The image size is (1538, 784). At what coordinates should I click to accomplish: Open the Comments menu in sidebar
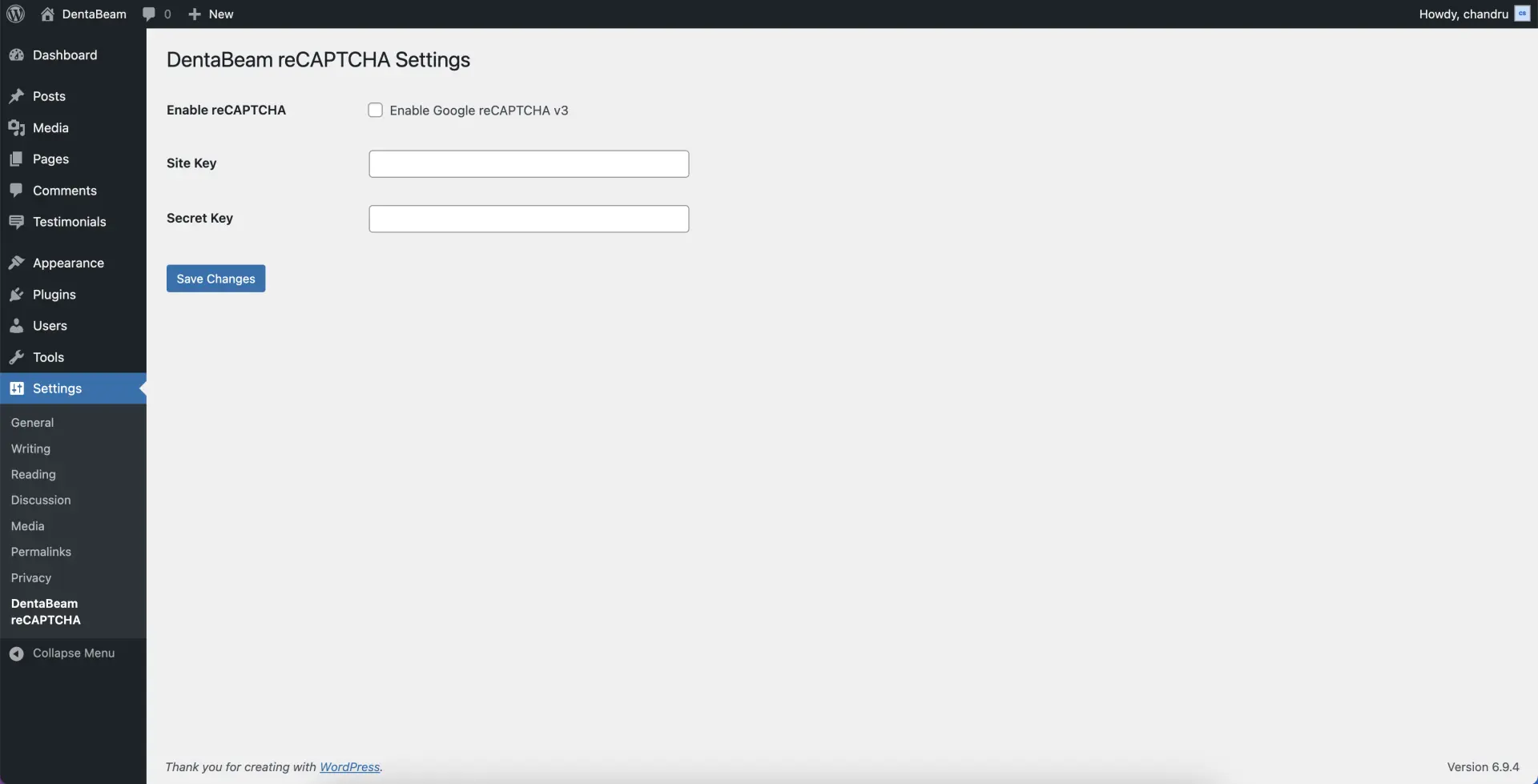click(73, 190)
